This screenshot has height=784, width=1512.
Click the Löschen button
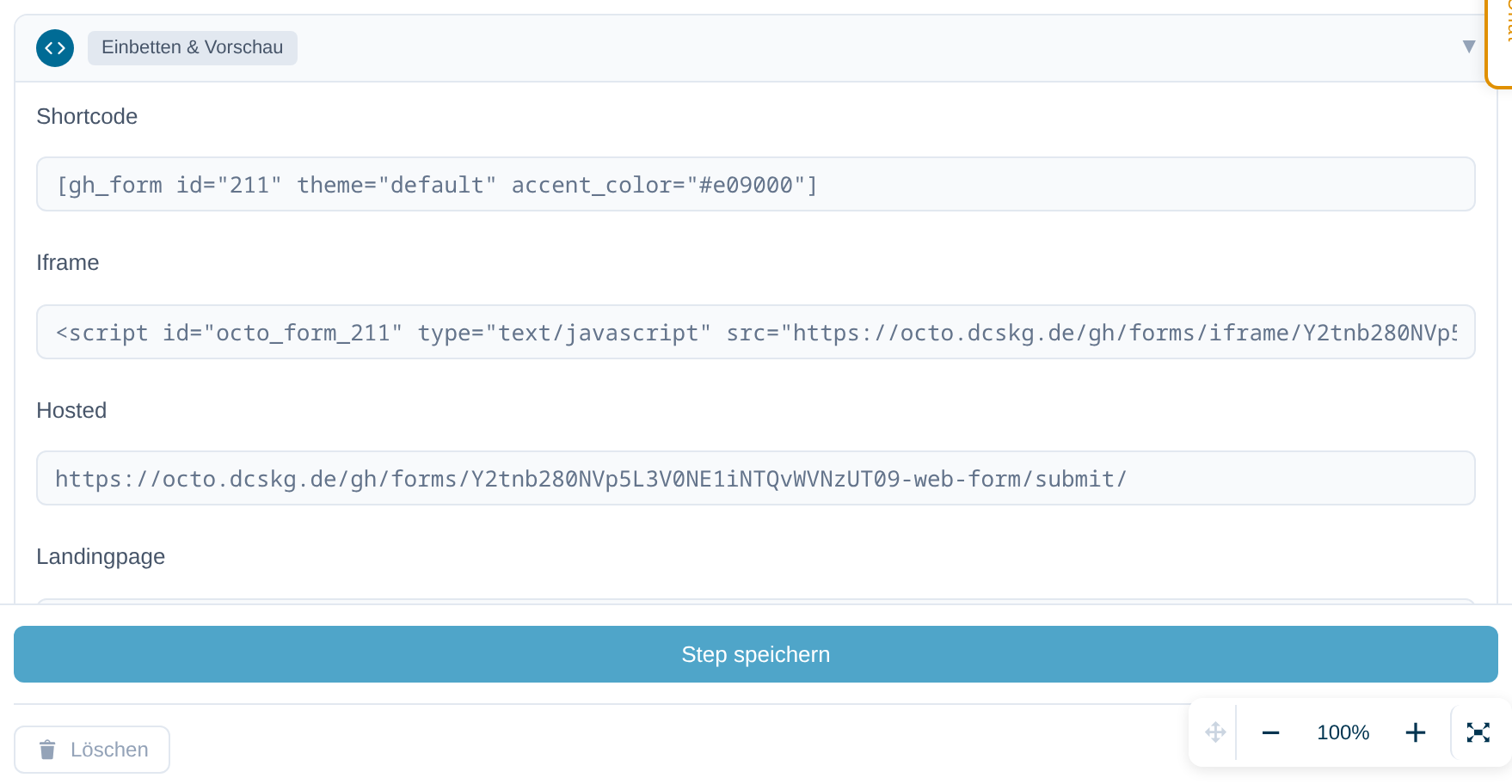click(92, 750)
